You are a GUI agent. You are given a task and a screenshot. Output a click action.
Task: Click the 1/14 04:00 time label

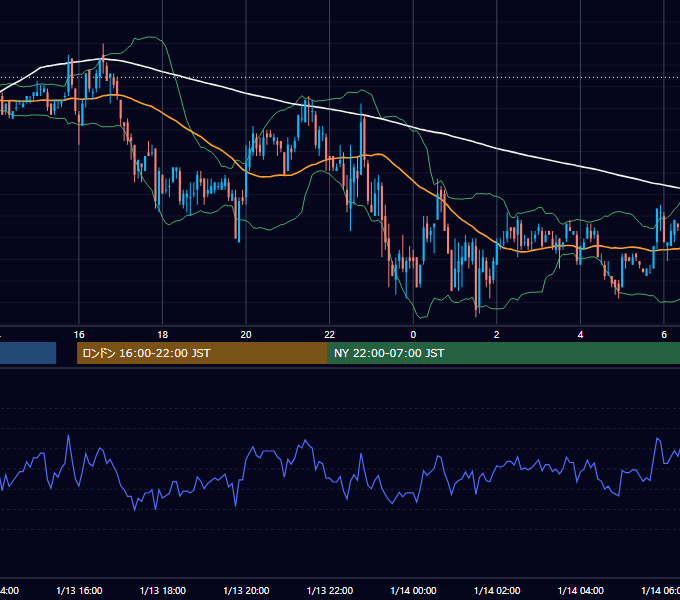(581, 590)
